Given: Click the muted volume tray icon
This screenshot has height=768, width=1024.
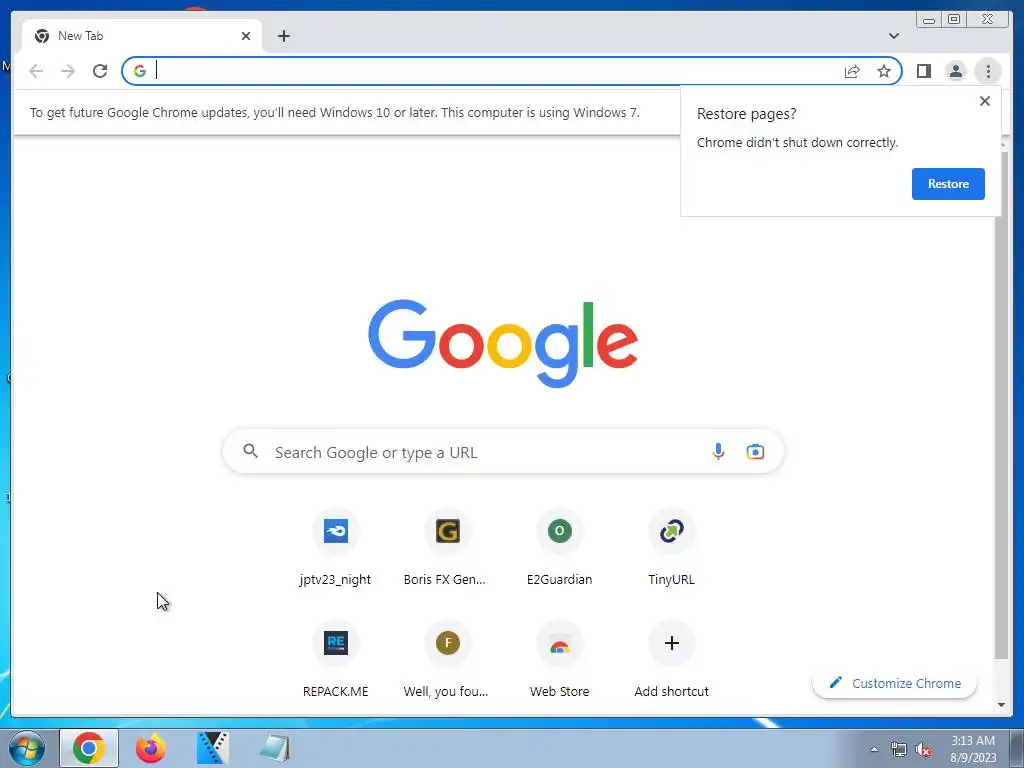Looking at the screenshot, I should point(923,750).
